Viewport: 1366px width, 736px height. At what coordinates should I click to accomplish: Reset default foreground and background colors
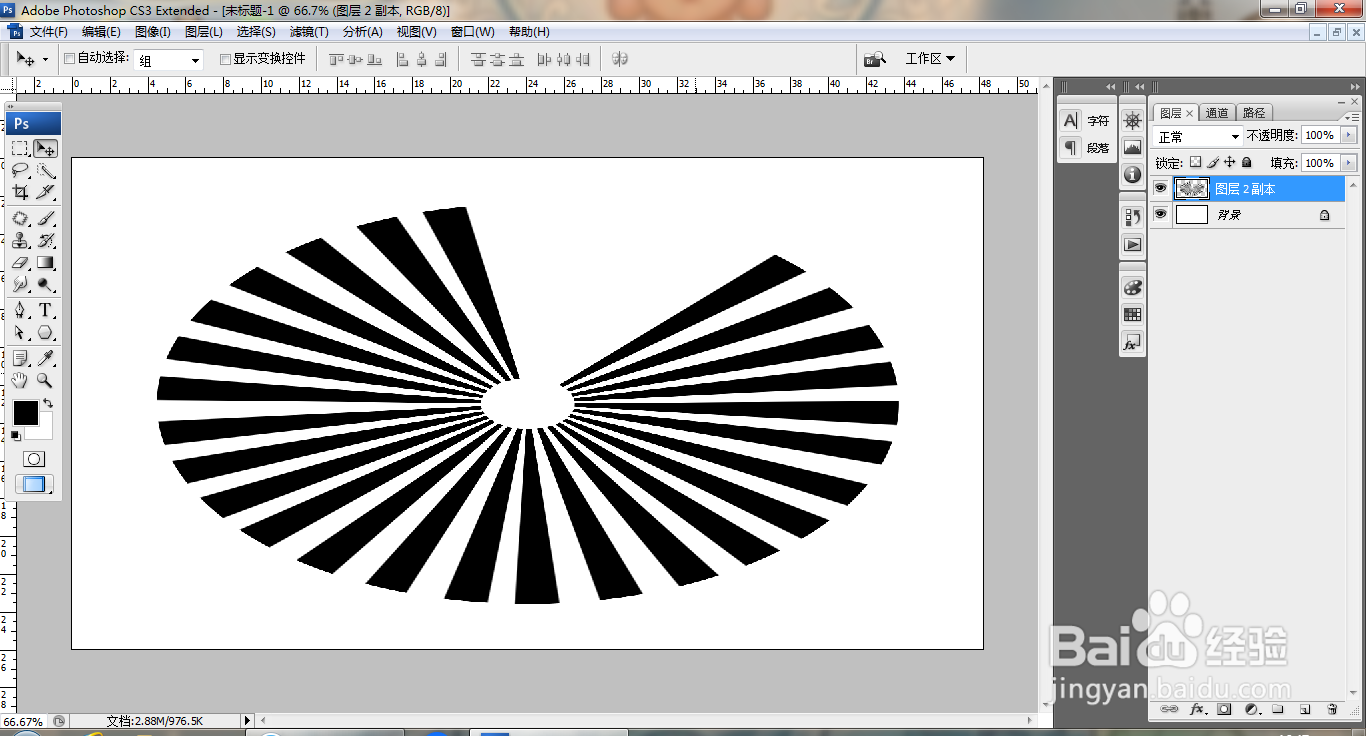(15, 435)
